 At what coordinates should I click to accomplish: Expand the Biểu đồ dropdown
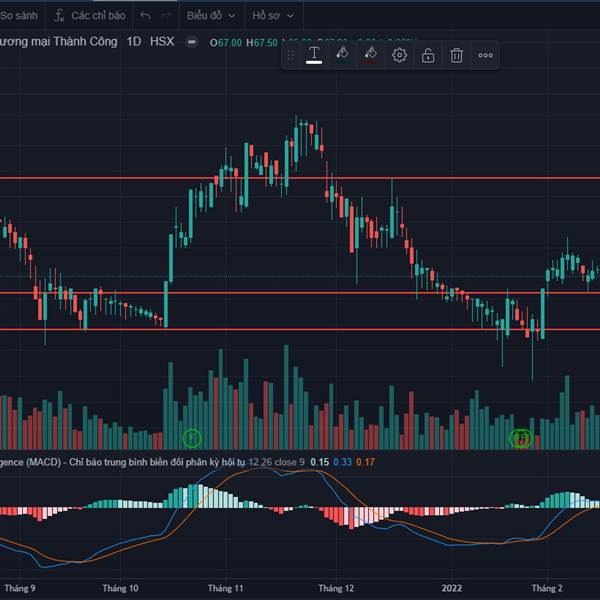pyautogui.click(x=211, y=16)
